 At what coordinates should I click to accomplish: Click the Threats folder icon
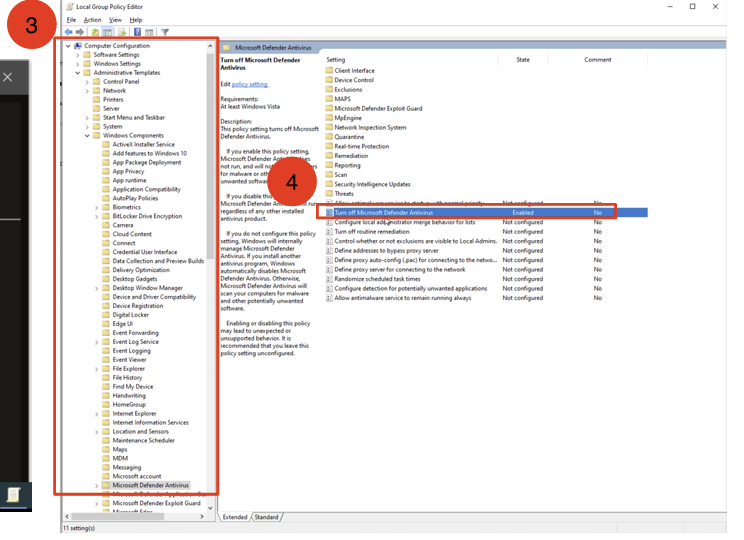(x=329, y=194)
